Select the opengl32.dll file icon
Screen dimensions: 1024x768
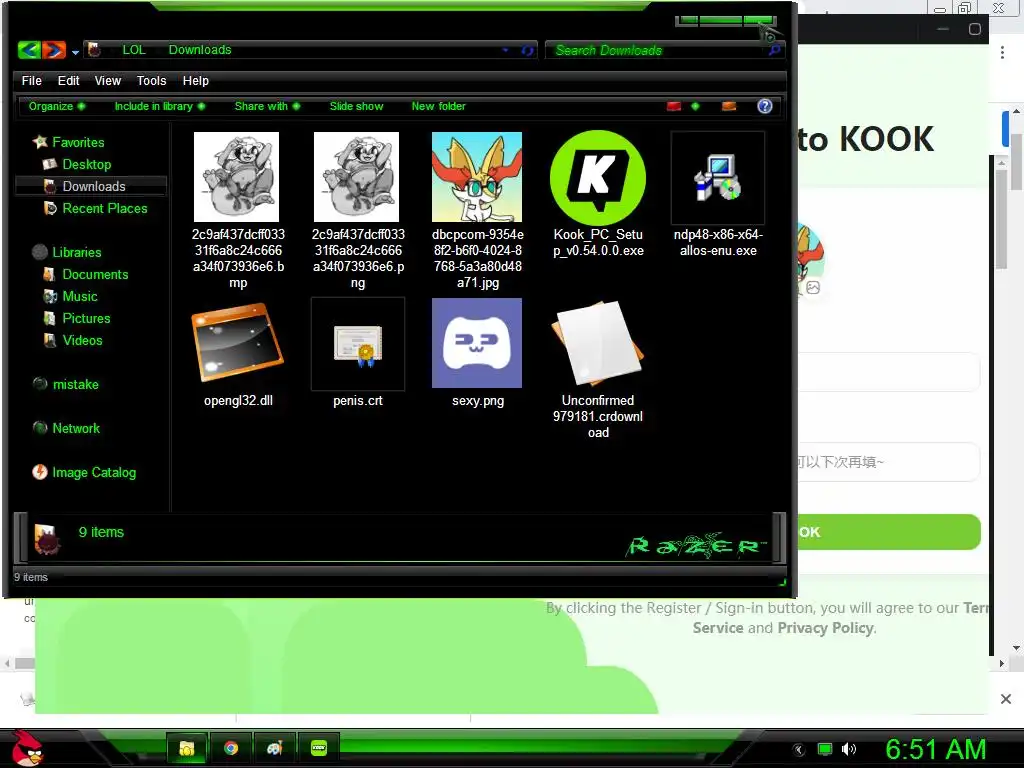[x=237, y=342]
